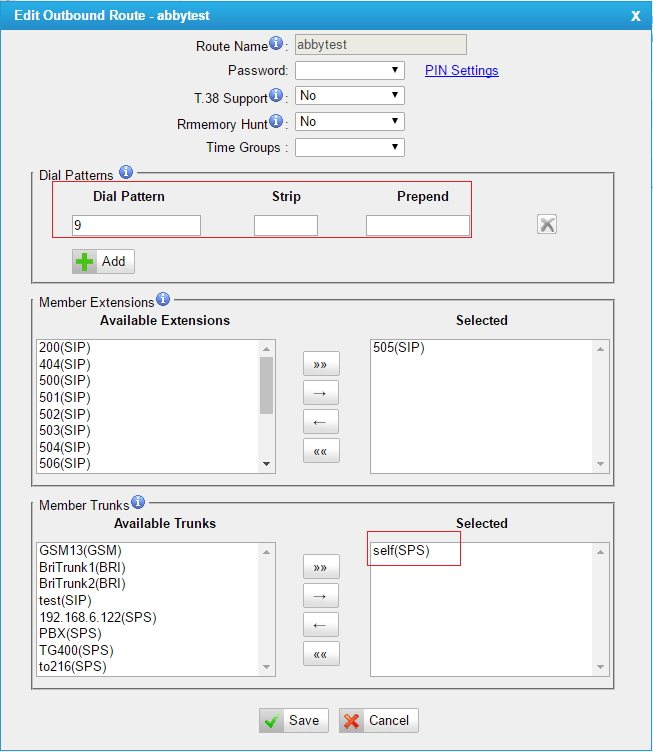Viewport: 653px width, 752px height.
Task: Click the Route Name field abbytest
Action: (381, 45)
